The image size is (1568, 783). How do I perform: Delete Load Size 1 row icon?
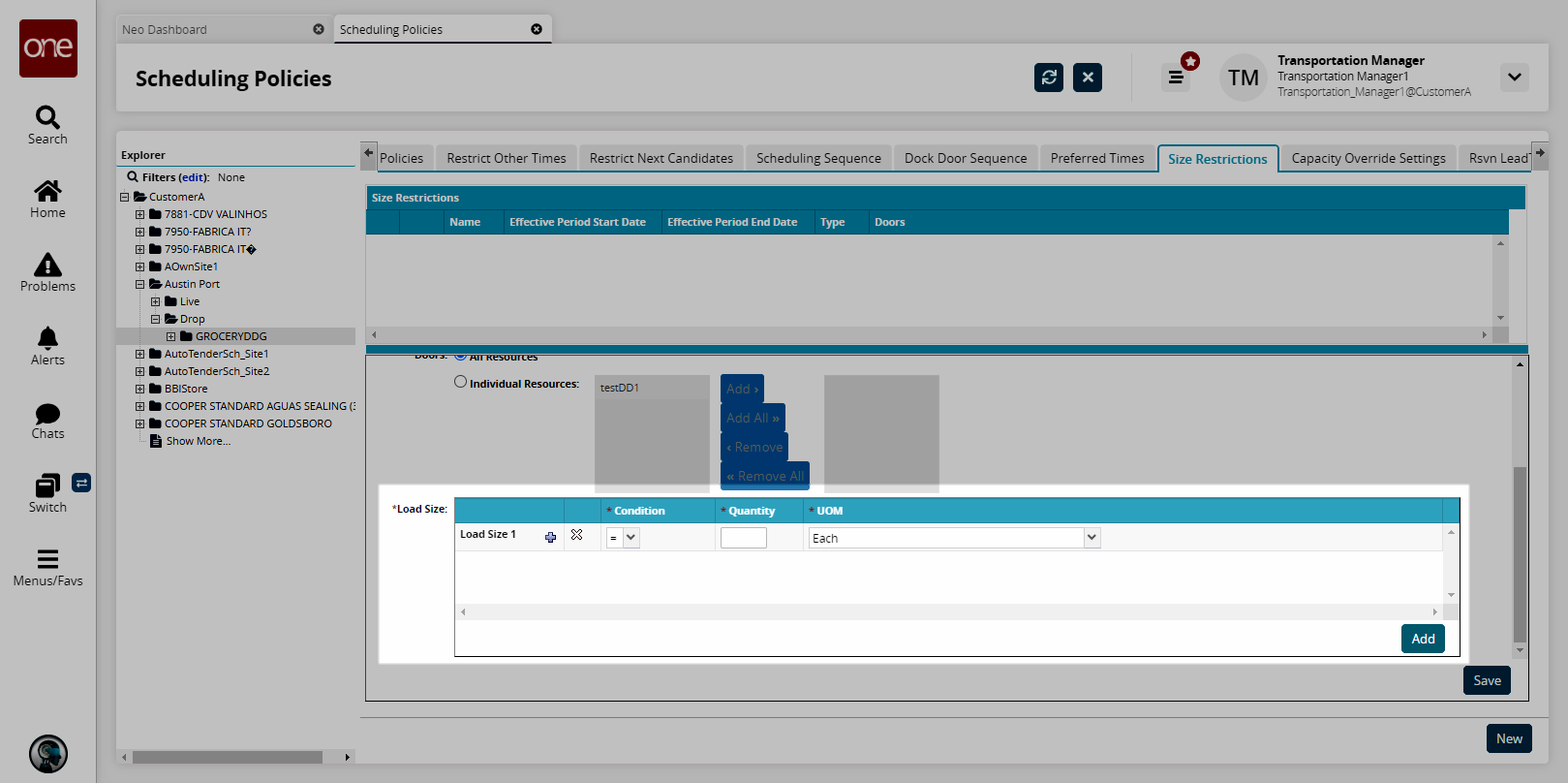pos(577,535)
